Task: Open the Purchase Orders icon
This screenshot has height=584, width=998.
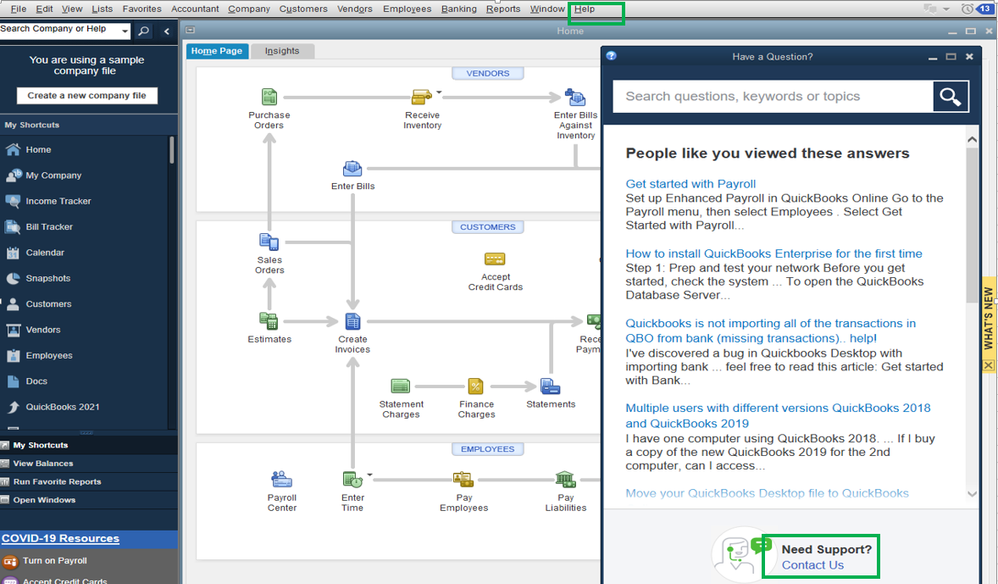Action: click(269, 97)
